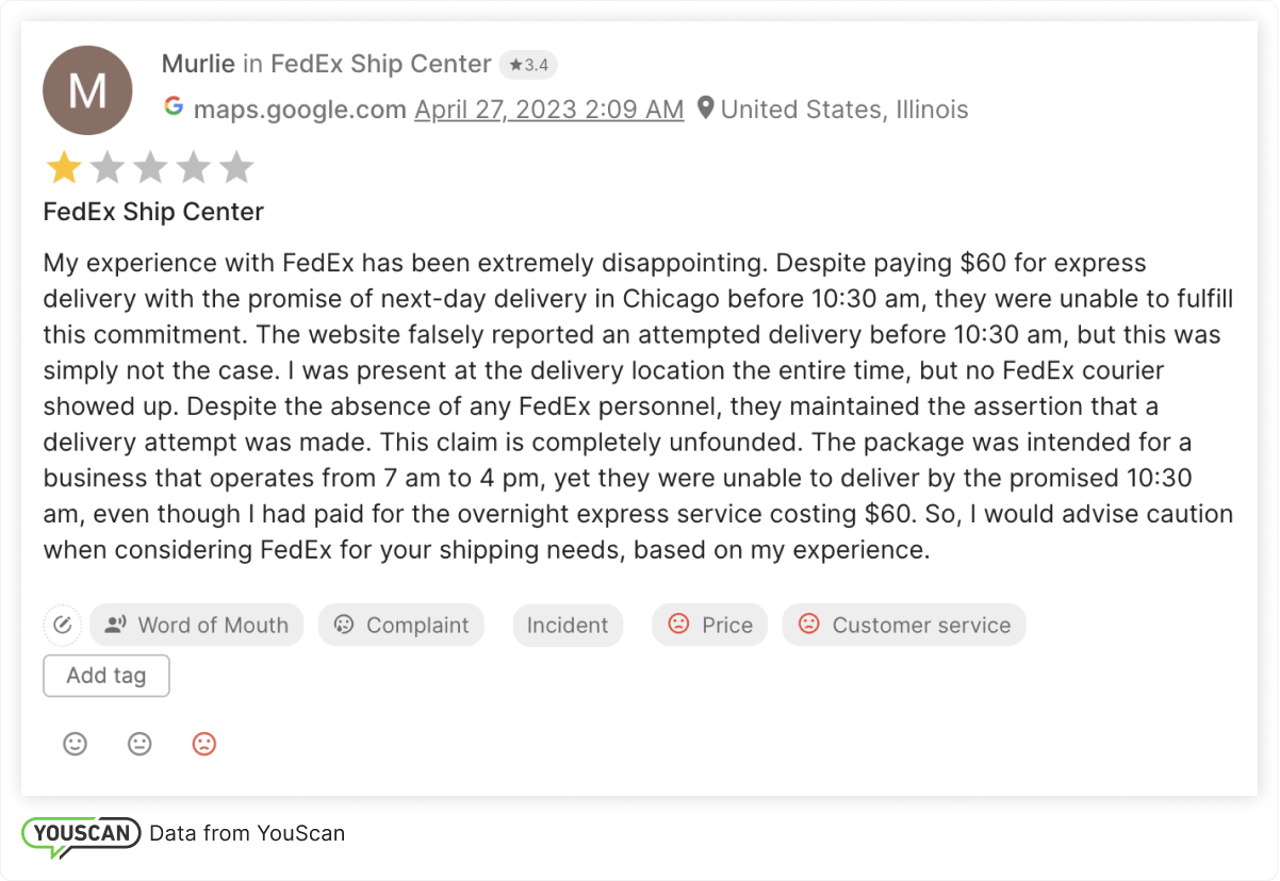Click the speaker icon on Word of Mouth tag
Screen dimensions: 1280x881
pos(115,624)
